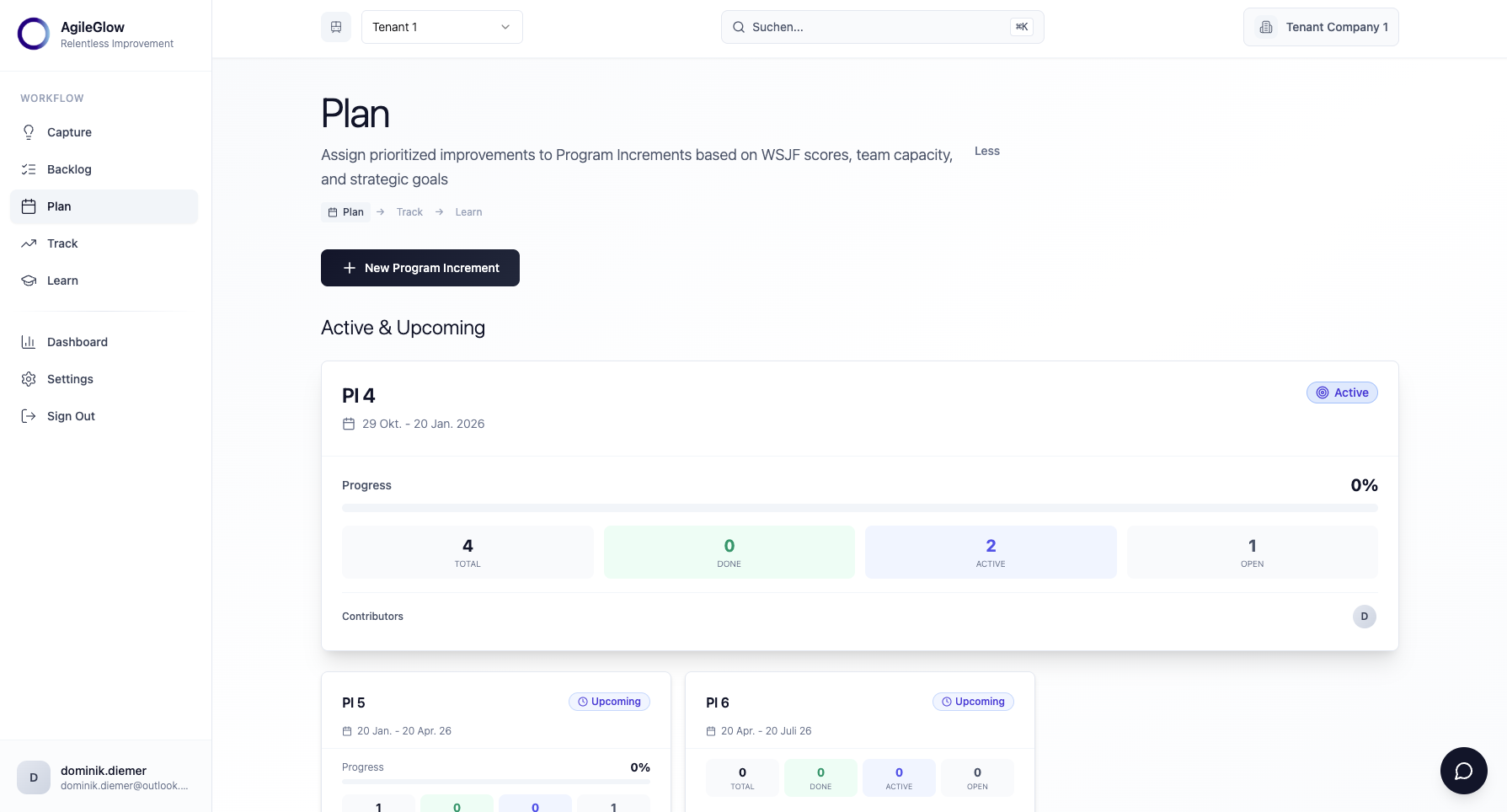Select the Backlog checklist icon
Image resolution: width=1507 pixels, height=812 pixels.
(x=28, y=169)
